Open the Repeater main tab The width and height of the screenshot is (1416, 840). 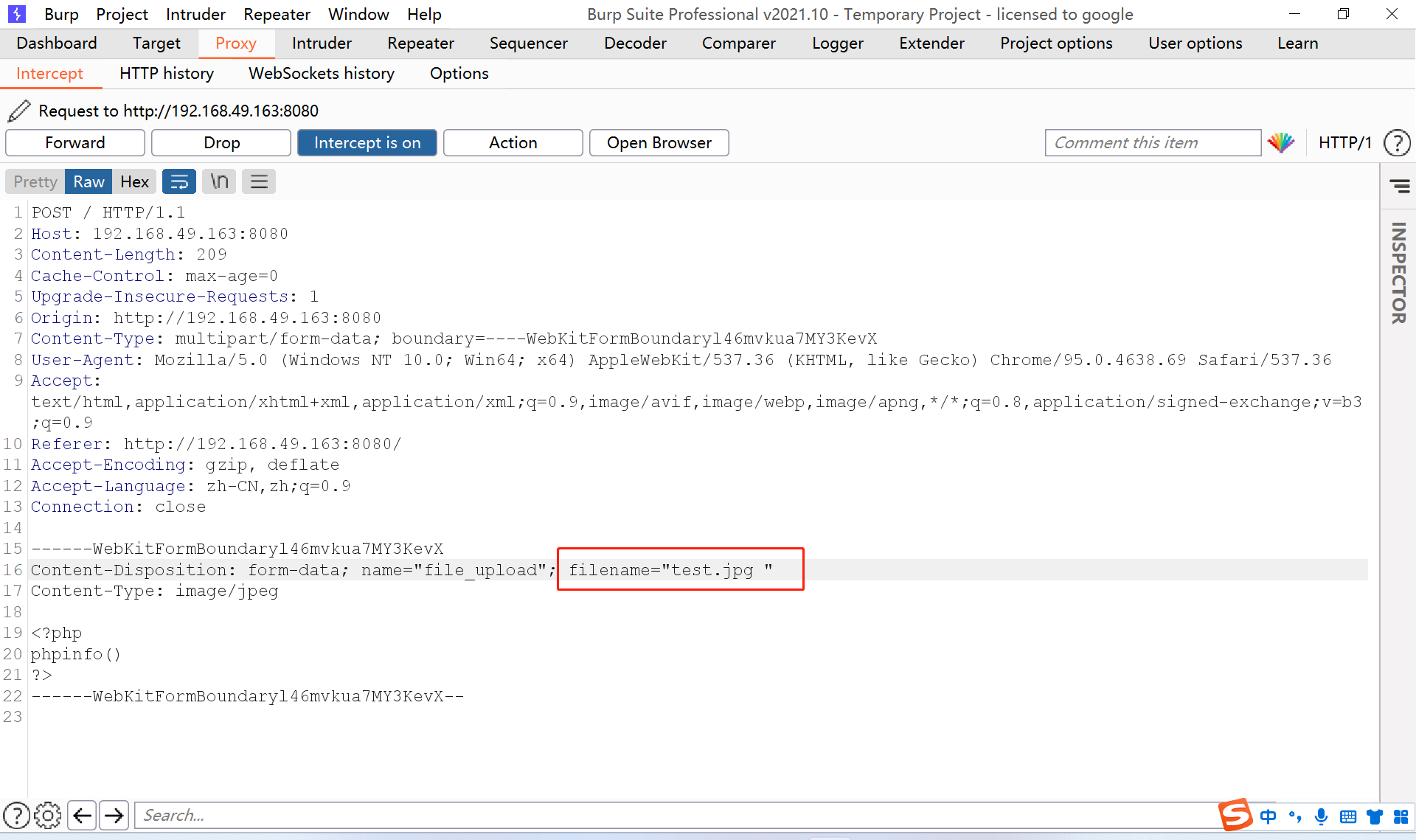420,43
